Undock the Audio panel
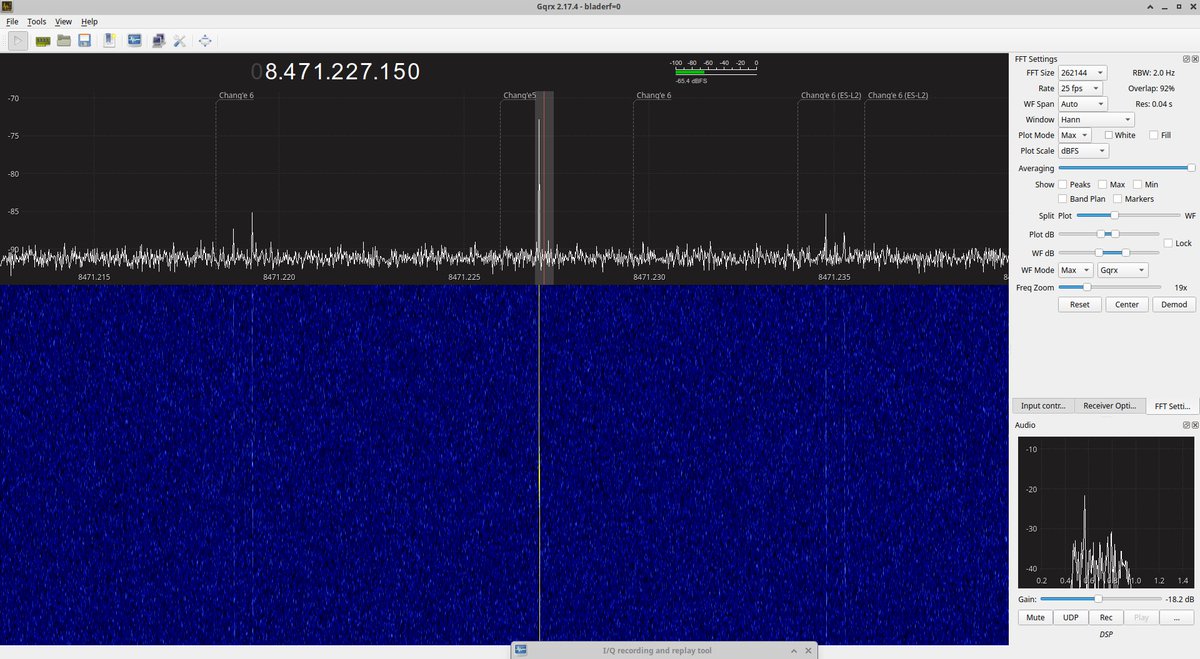This screenshot has height=659, width=1200. (1184, 425)
